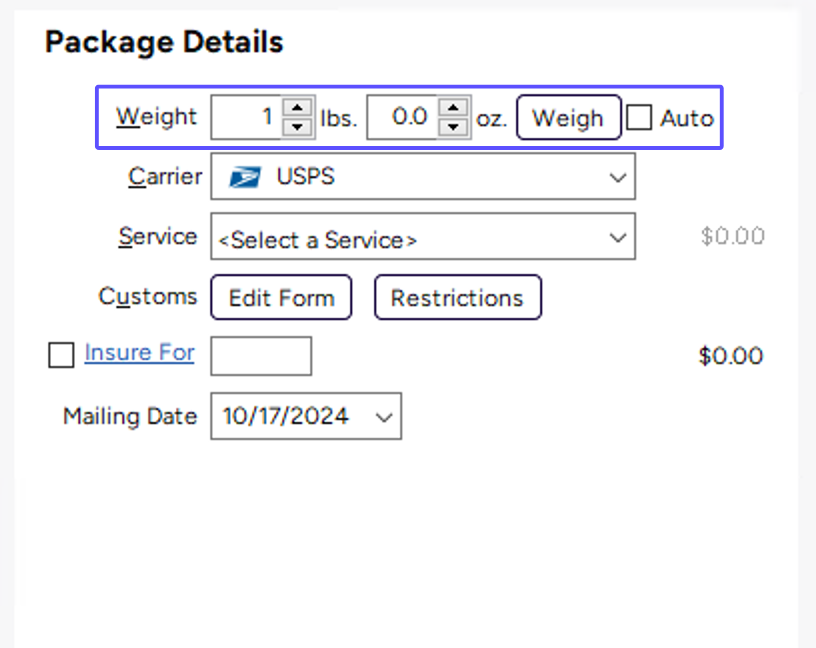Open the Select a Service dropdown
Viewport: 816px width, 648px height.
pyautogui.click(x=423, y=236)
